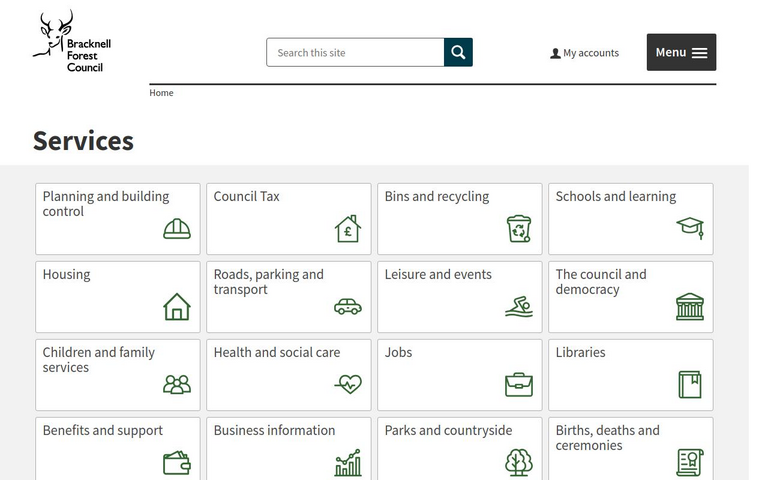
Task: Click the Bracknell Forest Council logo
Action: [x=68, y=42]
